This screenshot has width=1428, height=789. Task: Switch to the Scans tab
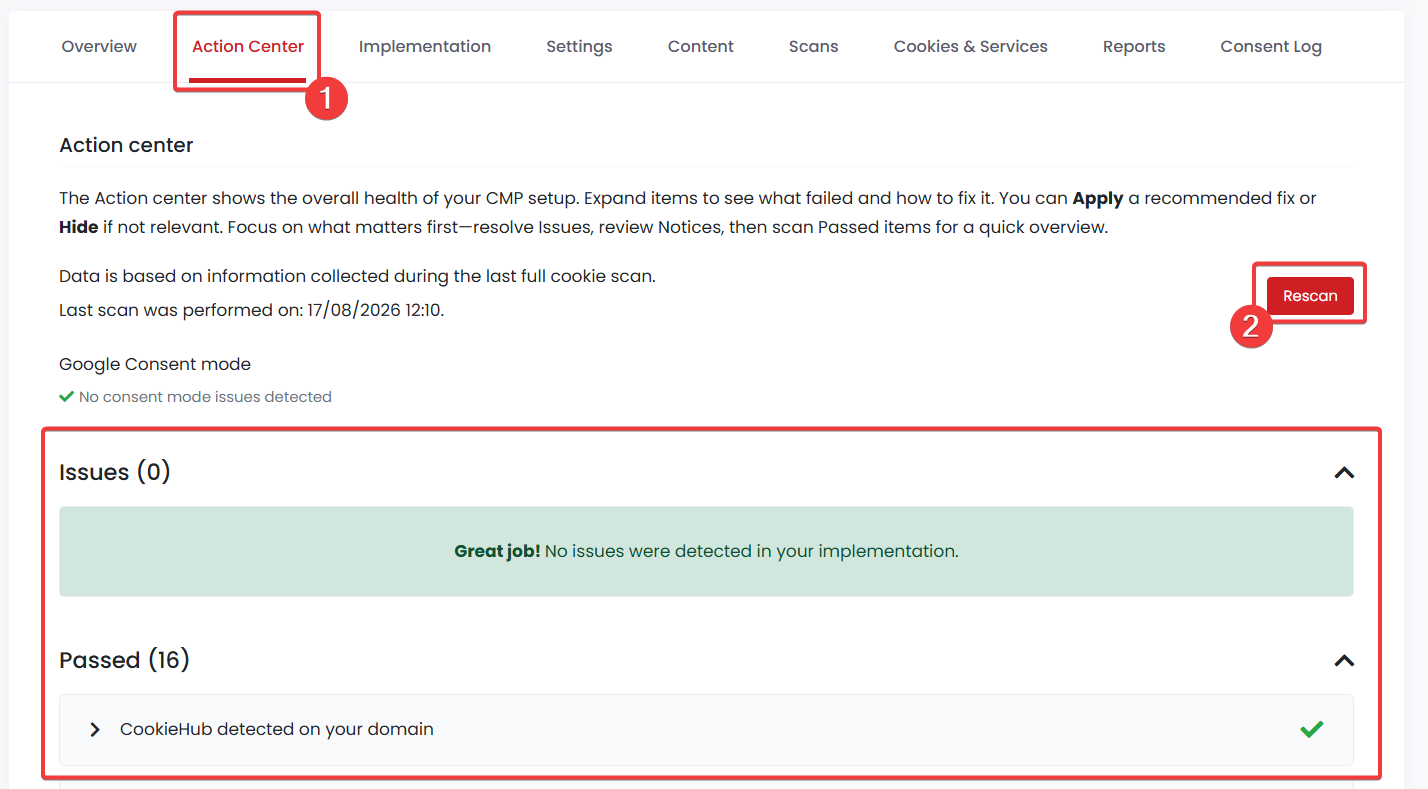click(813, 46)
